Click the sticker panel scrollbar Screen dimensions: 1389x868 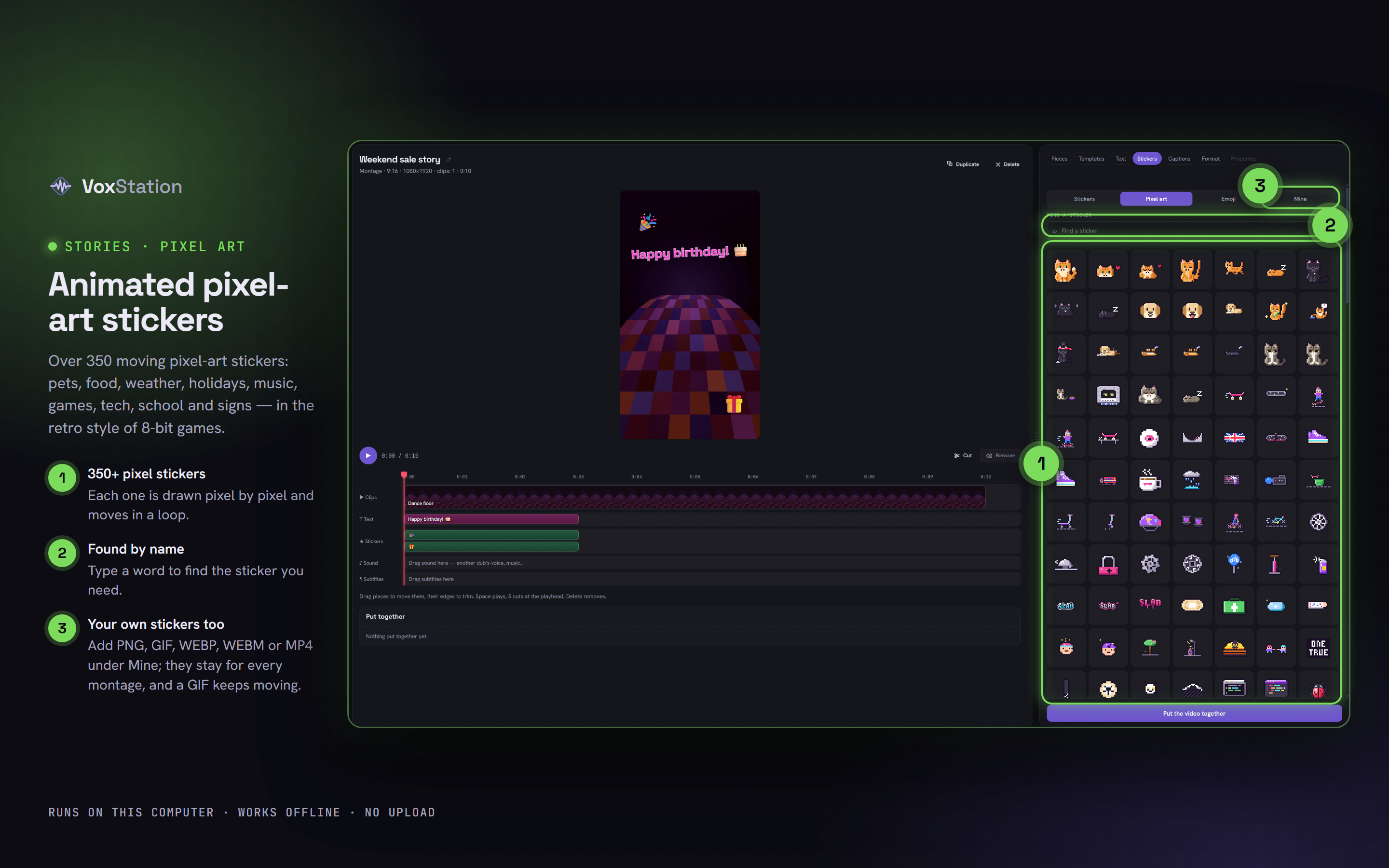click(x=1347, y=247)
